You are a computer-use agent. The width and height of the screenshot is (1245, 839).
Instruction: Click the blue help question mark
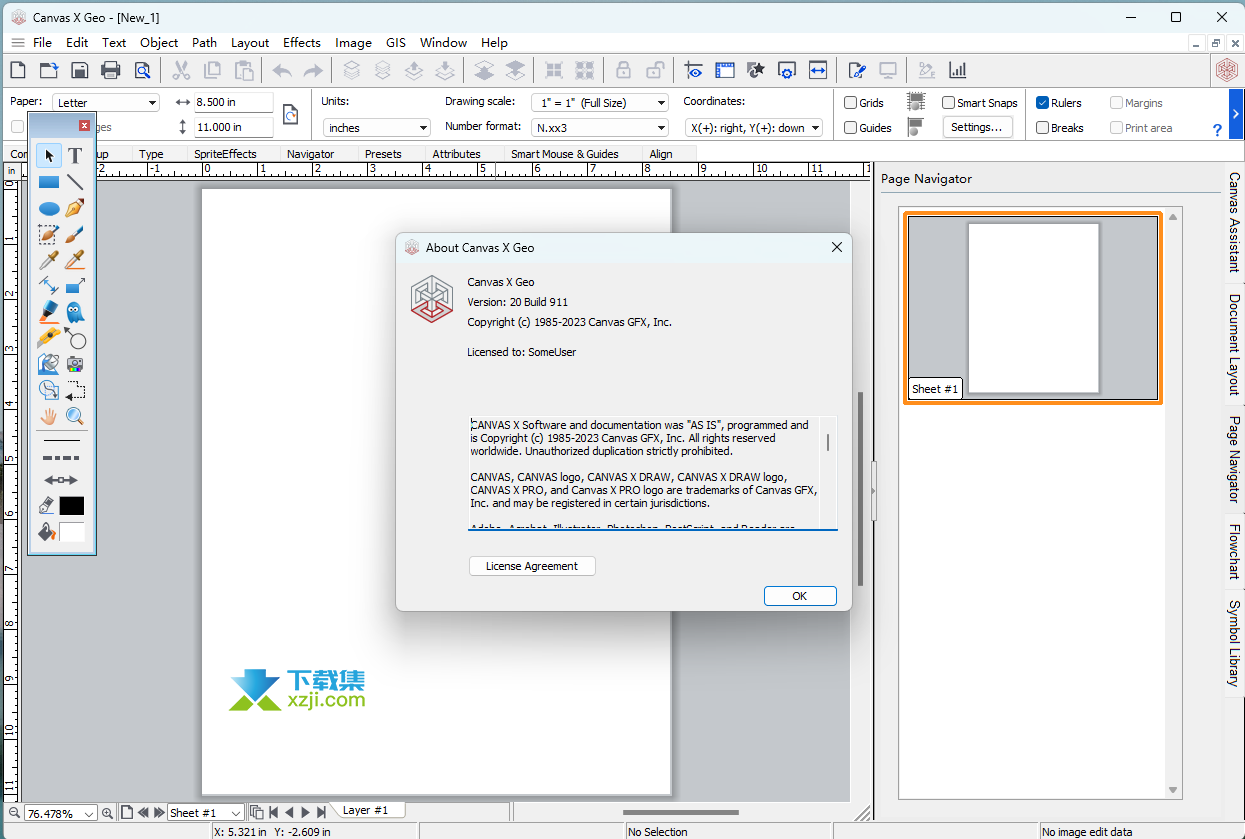(1217, 130)
